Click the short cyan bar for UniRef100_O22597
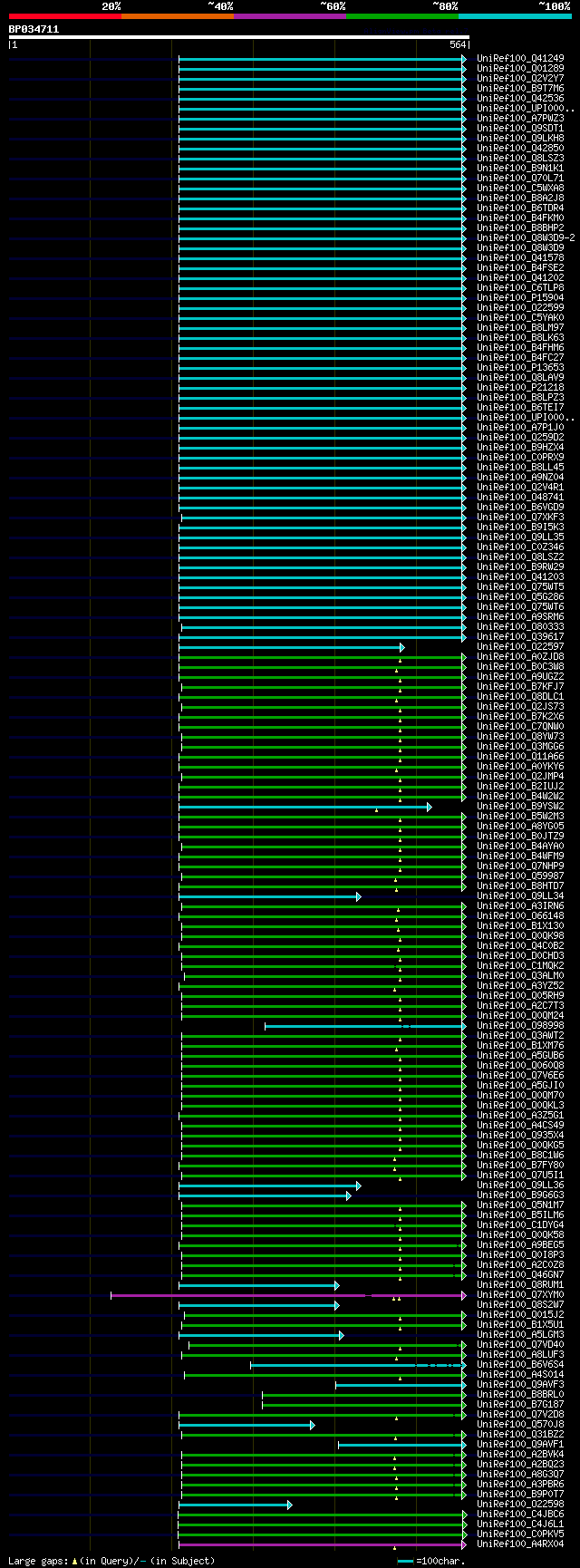Viewport: 580px width, 1568px height. click(x=291, y=647)
